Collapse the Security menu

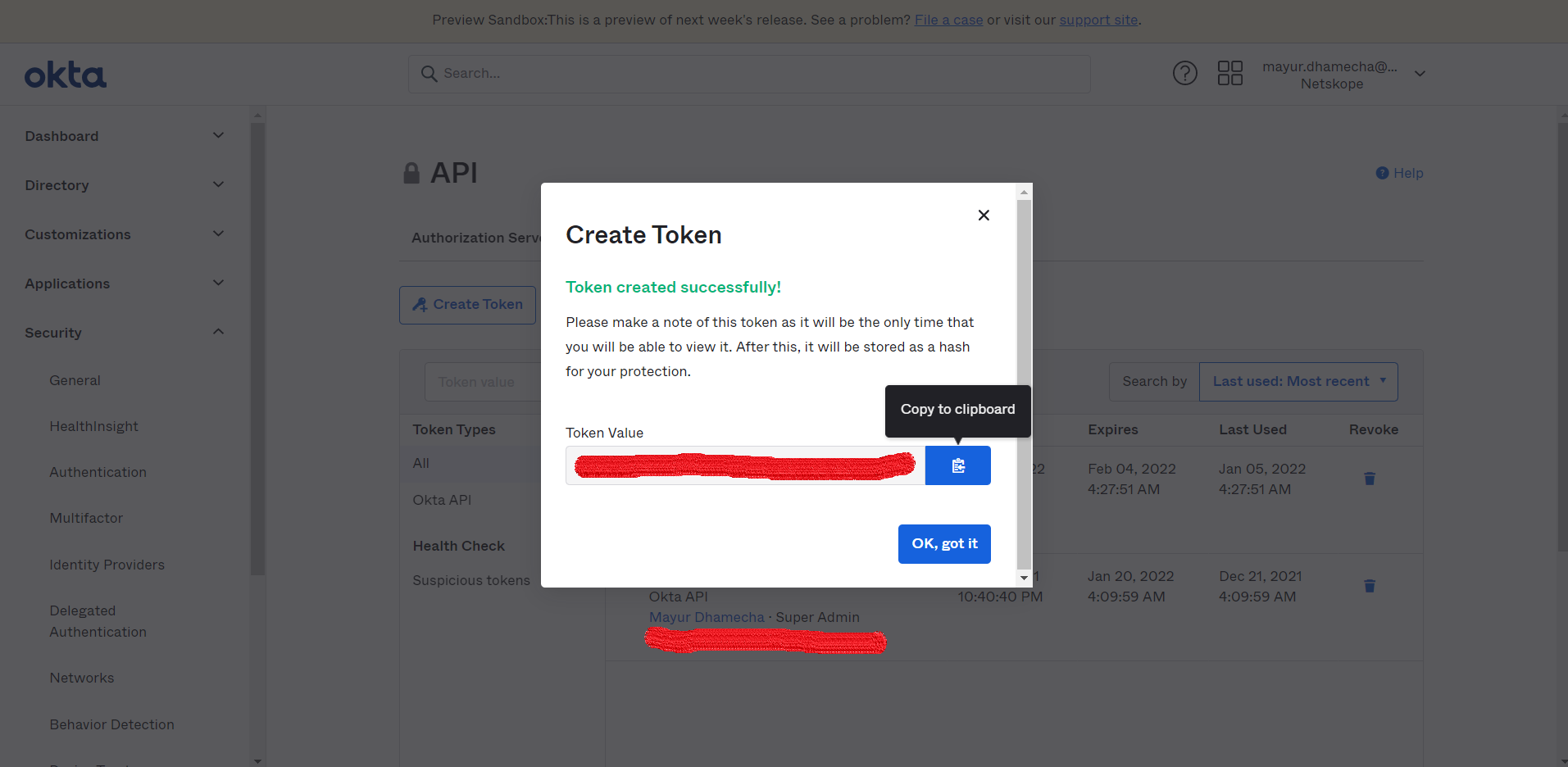pyautogui.click(x=125, y=333)
